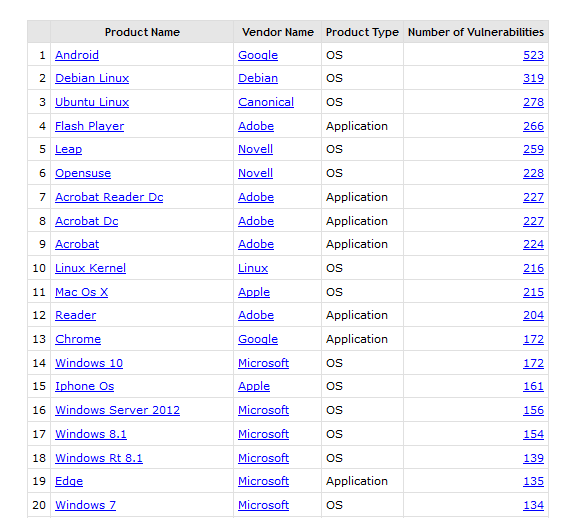This screenshot has width=575, height=518.
Task: View the 134 vulnerabilities for Windows 7
Action: [534, 505]
